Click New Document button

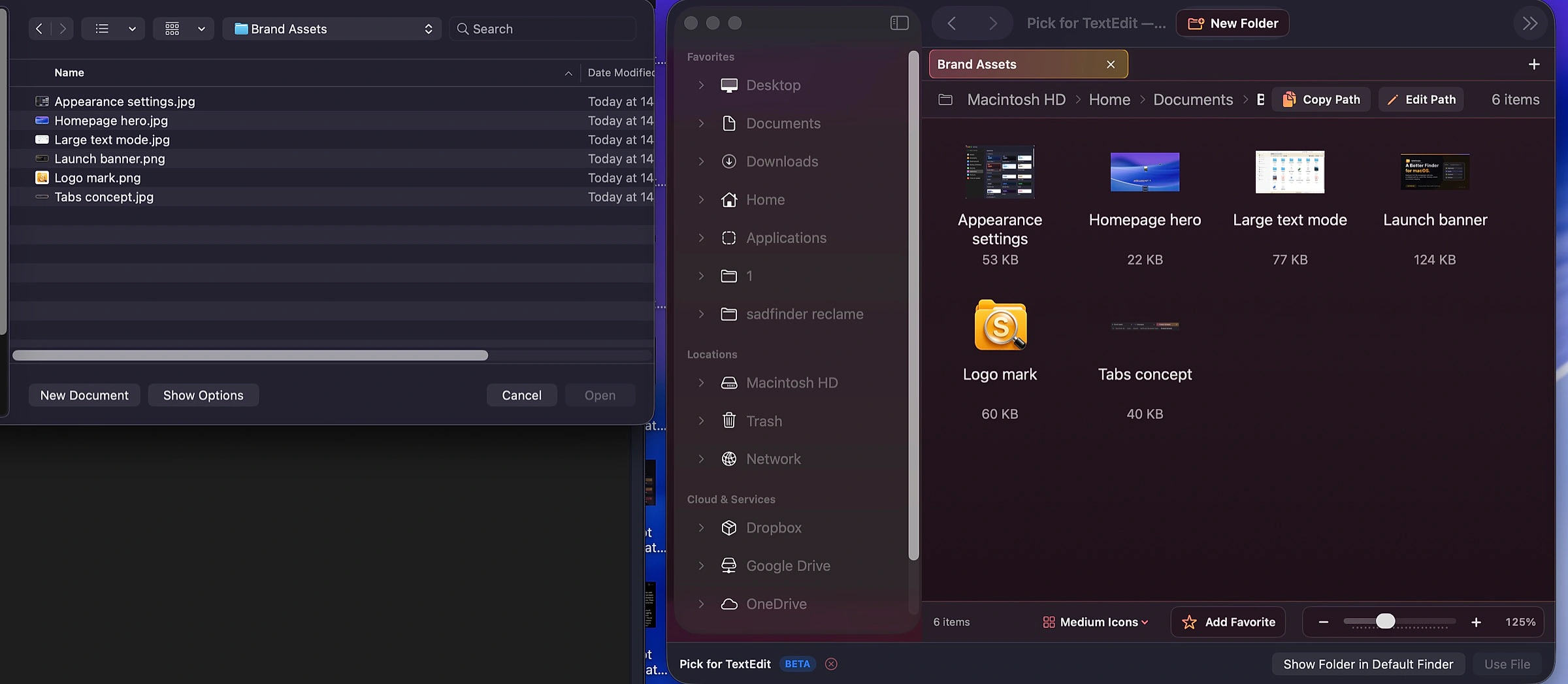84,395
